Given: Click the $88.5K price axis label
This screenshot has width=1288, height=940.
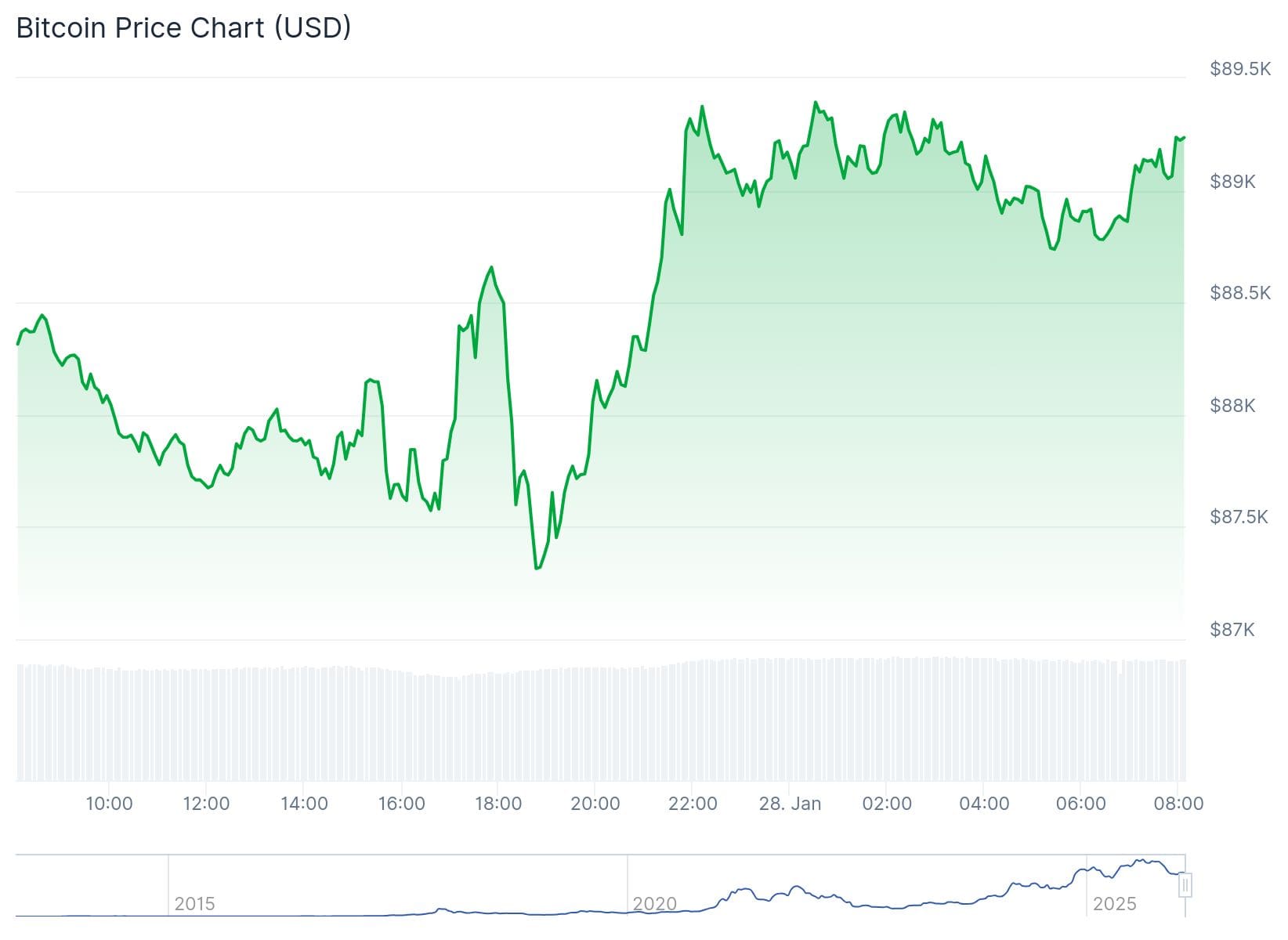Looking at the screenshot, I should click(x=1240, y=293).
